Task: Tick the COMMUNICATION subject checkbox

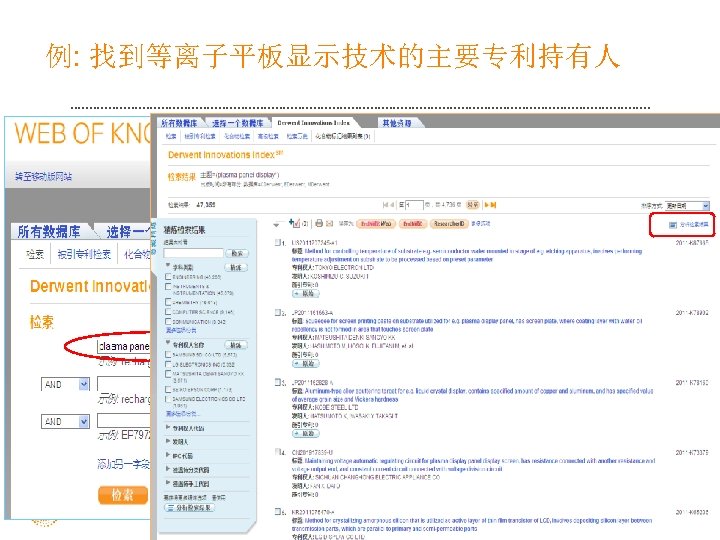Action: [168, 321]
